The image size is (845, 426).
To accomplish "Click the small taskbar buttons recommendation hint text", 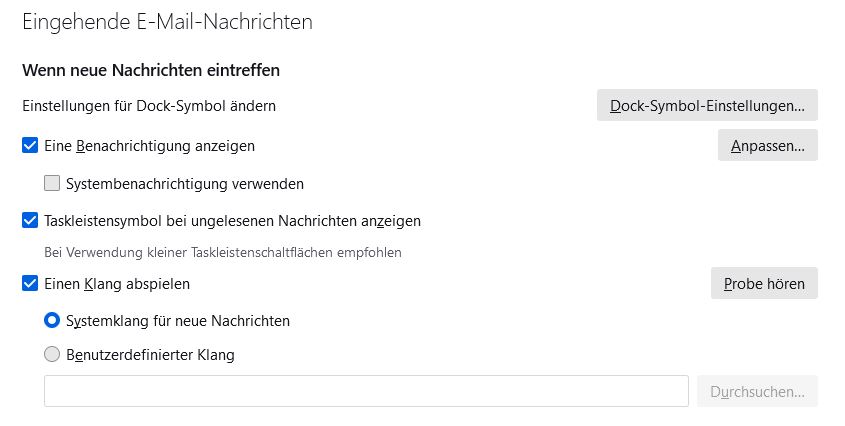I will 223,253.
